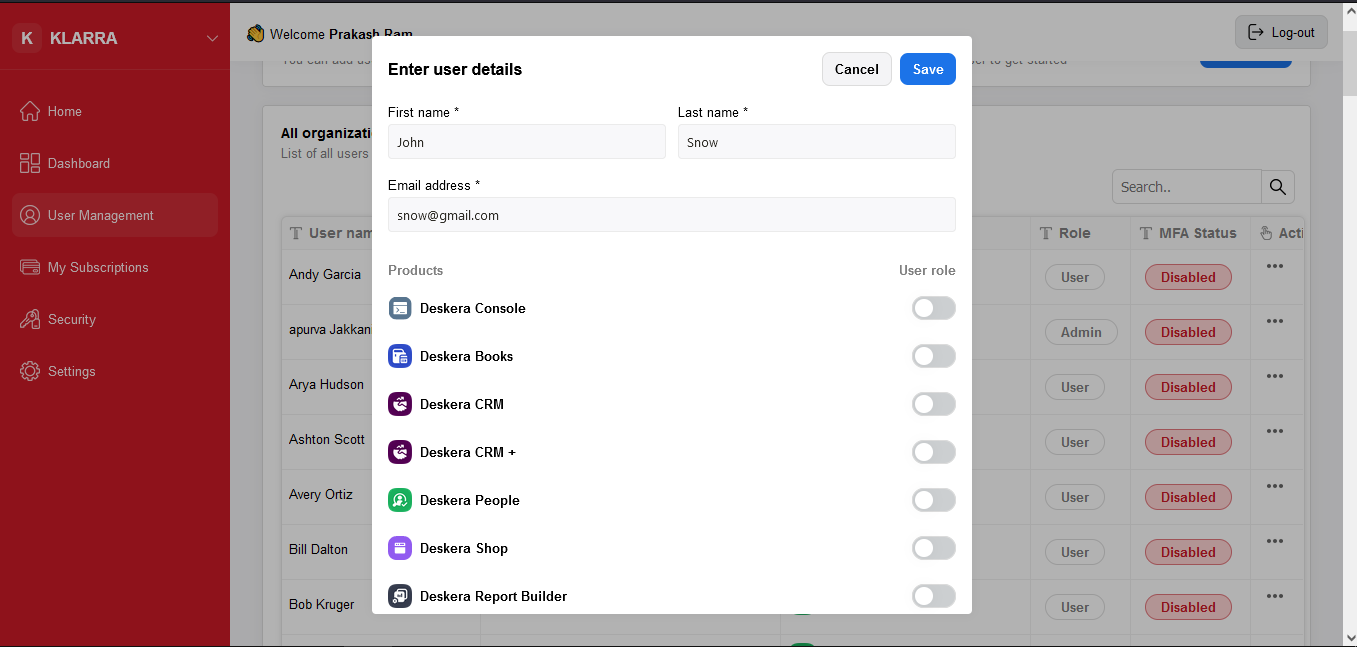Click the magnifier search icon beside Search box
Image resolution: width=1357 pixels, height=647 pixels.
click(x=1278, y=187)
